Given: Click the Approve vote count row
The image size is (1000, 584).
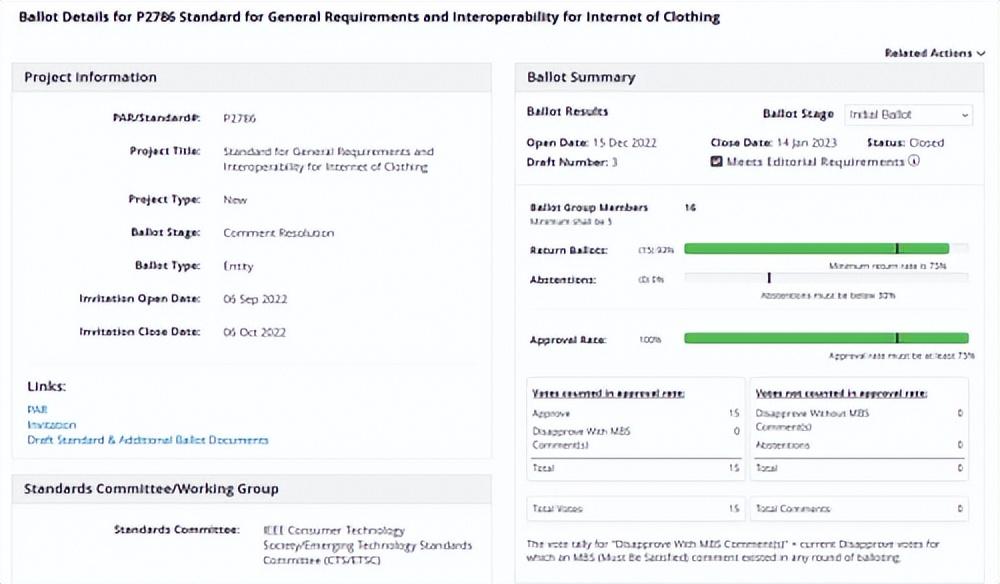Looking at the screenshot, I should (x=635, y=412).
